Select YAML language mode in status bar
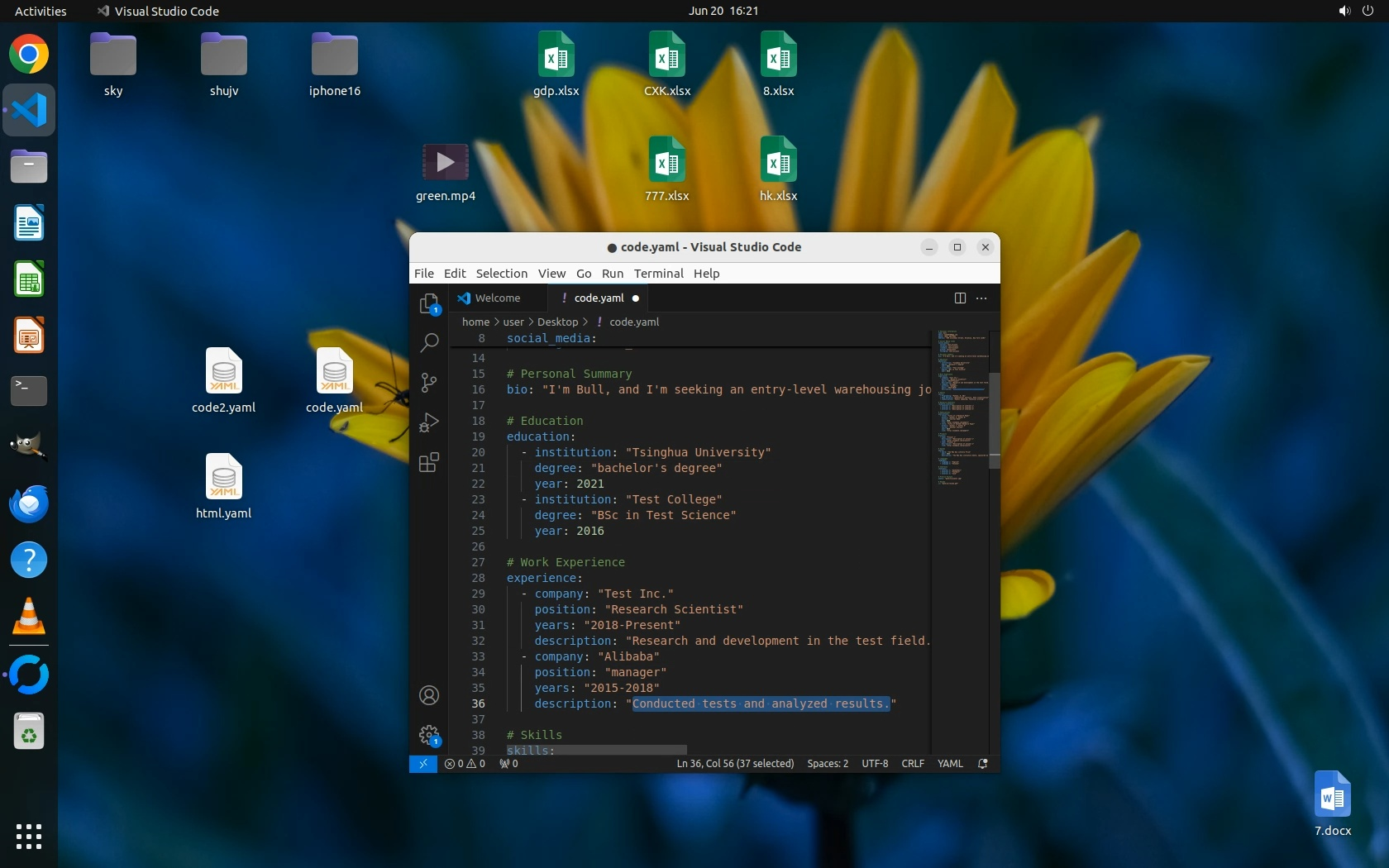This screenshot has width=1389, height=868. click(x=950, y=764)
